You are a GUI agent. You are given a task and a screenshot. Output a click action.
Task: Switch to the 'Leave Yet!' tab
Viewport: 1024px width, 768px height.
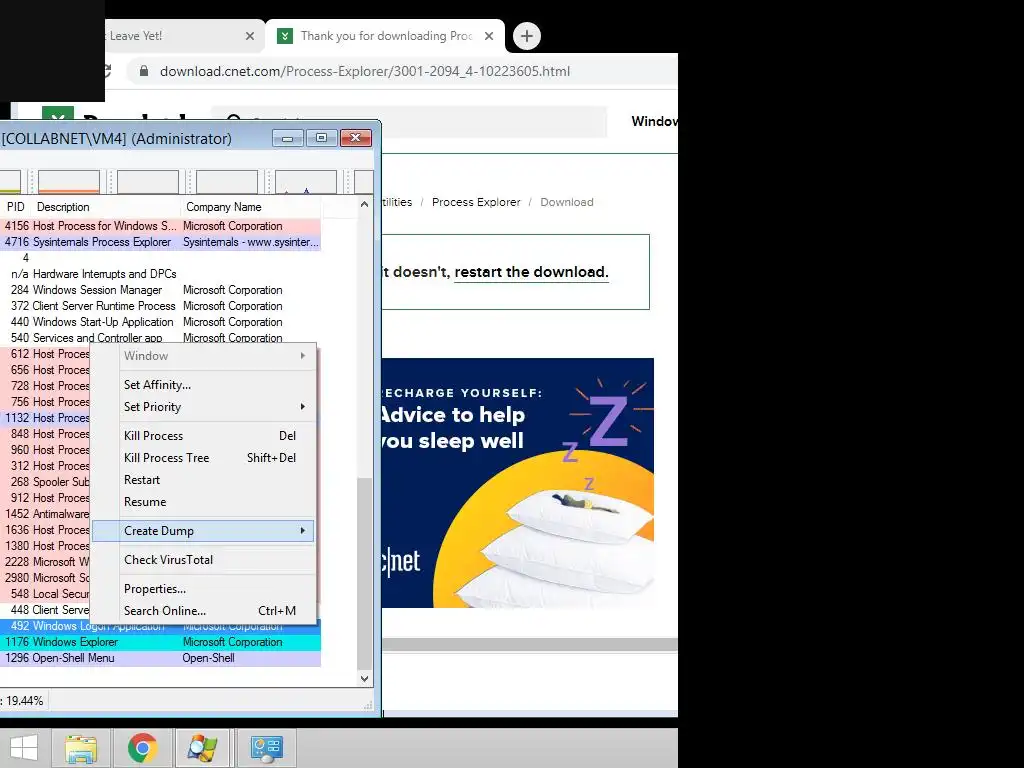[185, 36]
